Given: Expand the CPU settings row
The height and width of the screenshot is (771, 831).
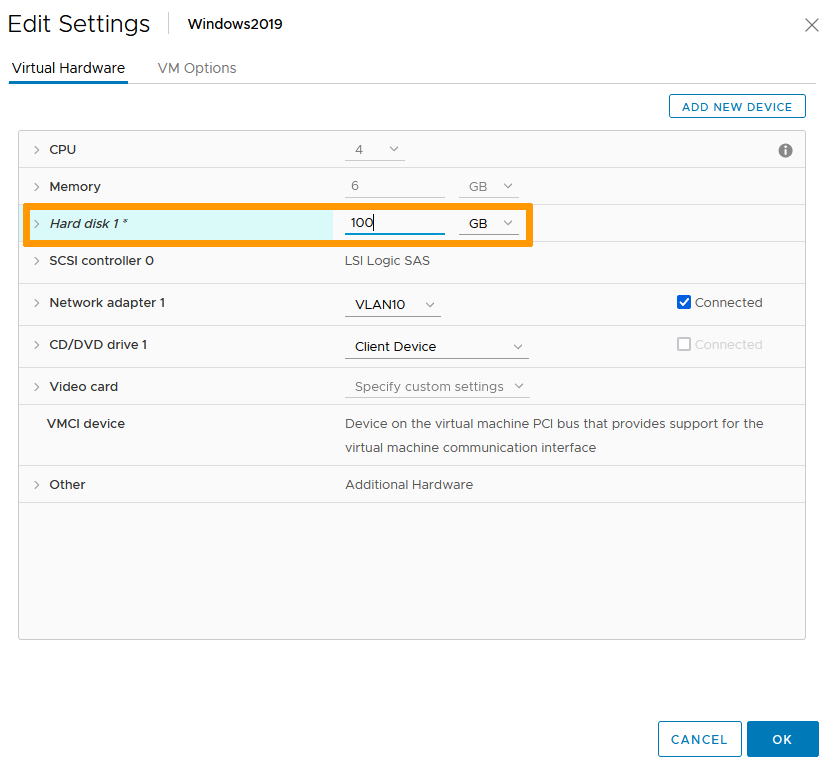Looking at the screenshot, I should click(x=37, y=150).
